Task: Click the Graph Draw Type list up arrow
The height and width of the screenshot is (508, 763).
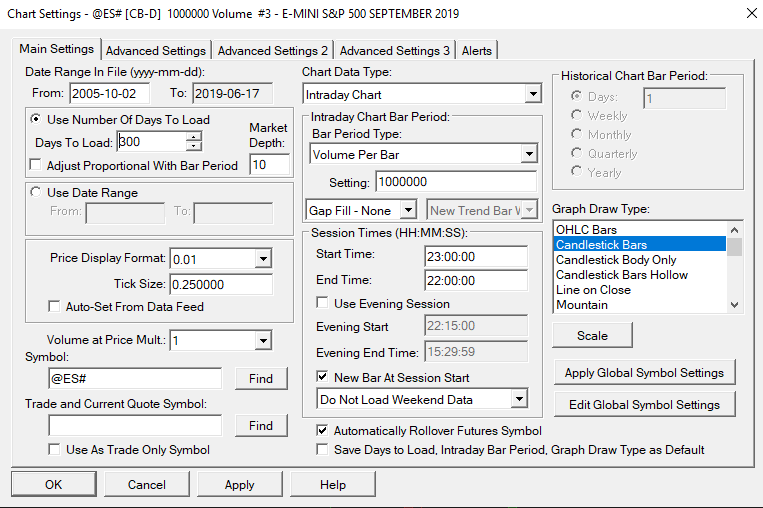Action: (735, 230)
